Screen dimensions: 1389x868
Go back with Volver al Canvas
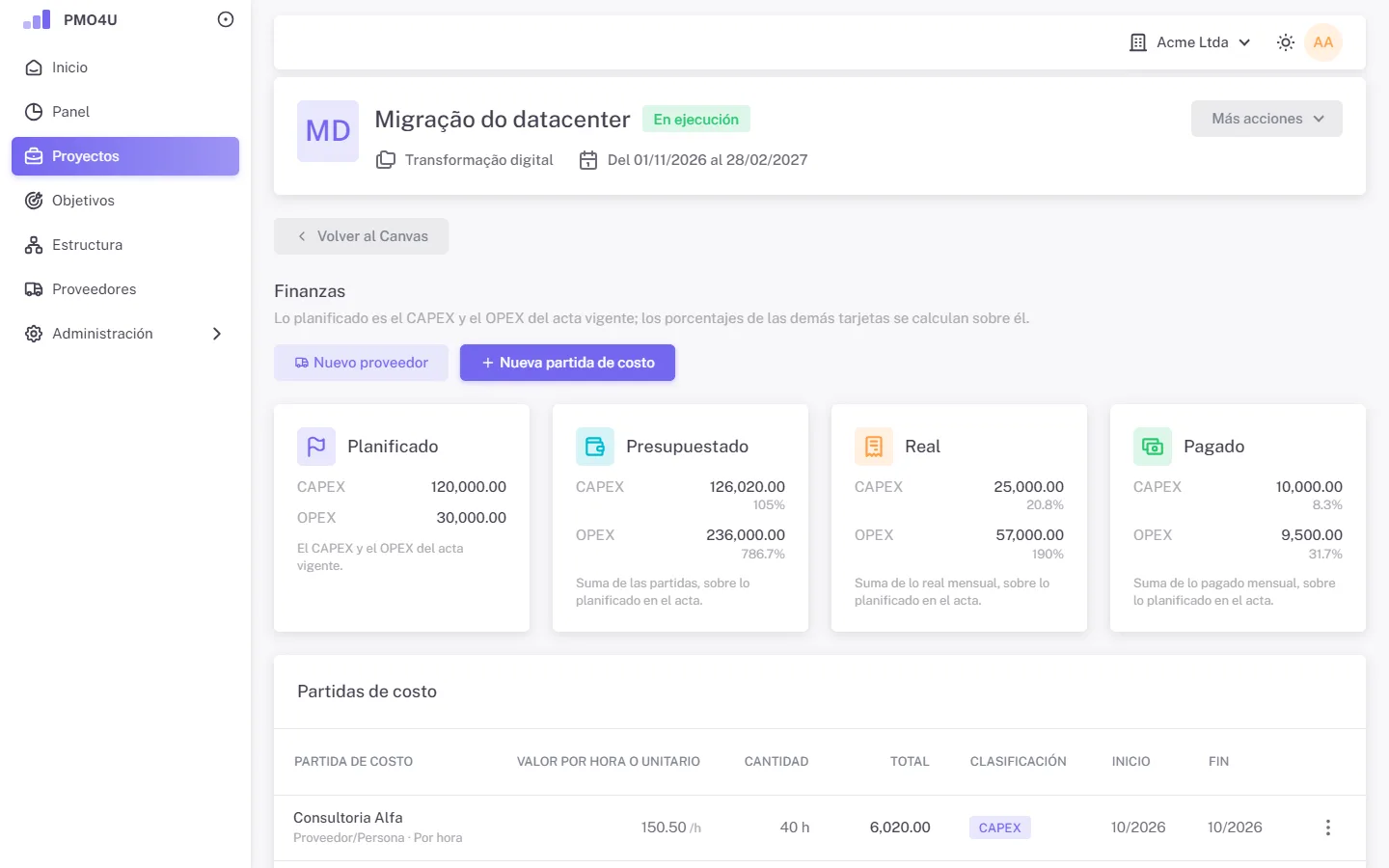click(362, 236)
